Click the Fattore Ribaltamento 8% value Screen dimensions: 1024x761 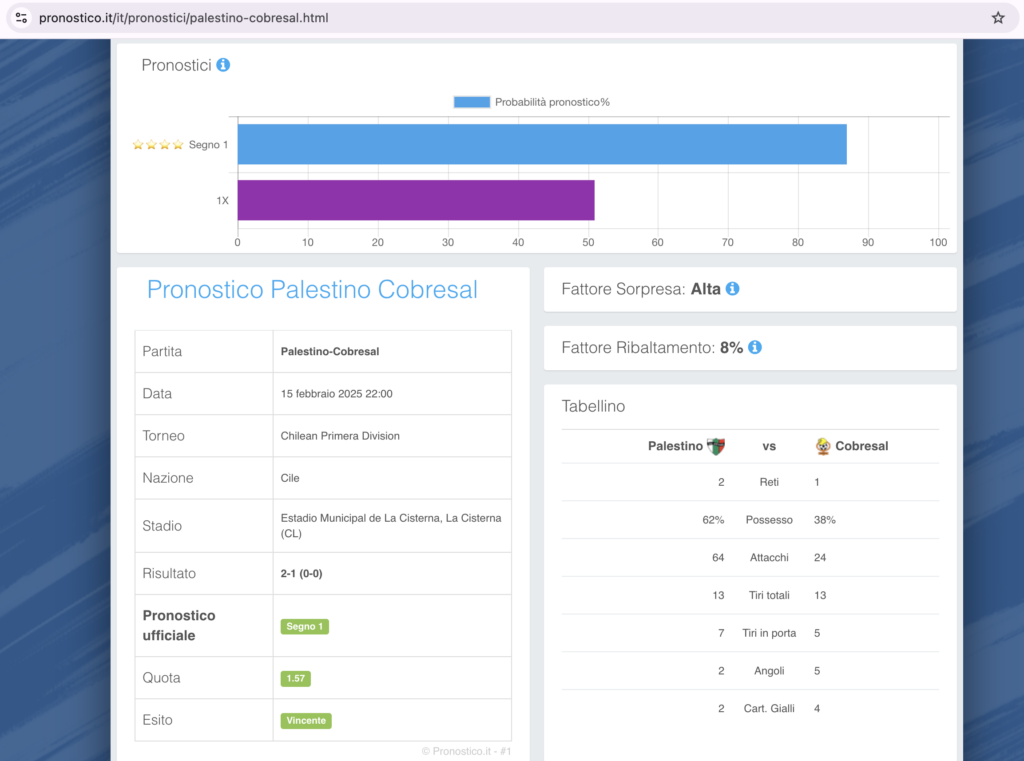[731, 348]
